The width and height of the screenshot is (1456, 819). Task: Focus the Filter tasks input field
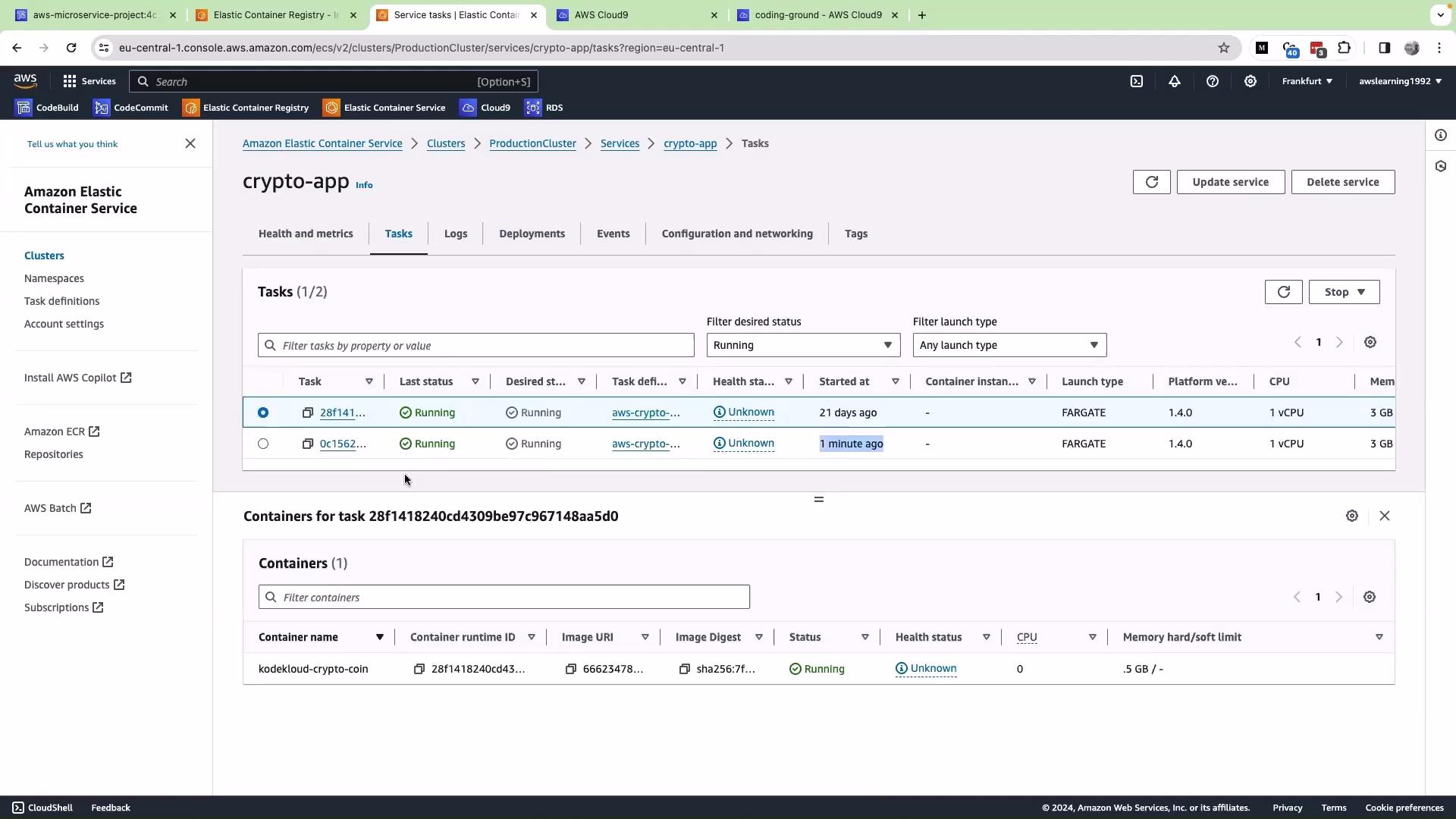coord(476,345)
